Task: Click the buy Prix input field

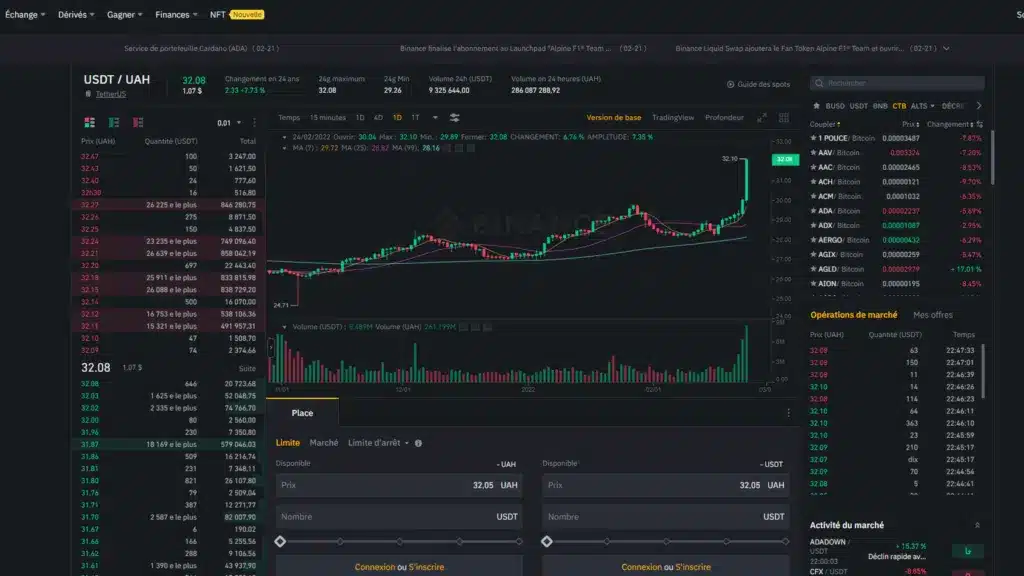Action: point(399,485)
